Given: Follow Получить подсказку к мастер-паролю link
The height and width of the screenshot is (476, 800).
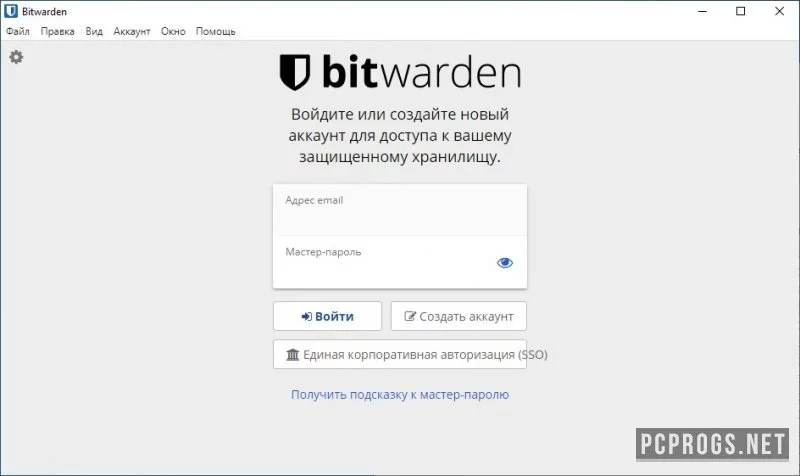Looking at the screenshot, I should coord(400,394).
